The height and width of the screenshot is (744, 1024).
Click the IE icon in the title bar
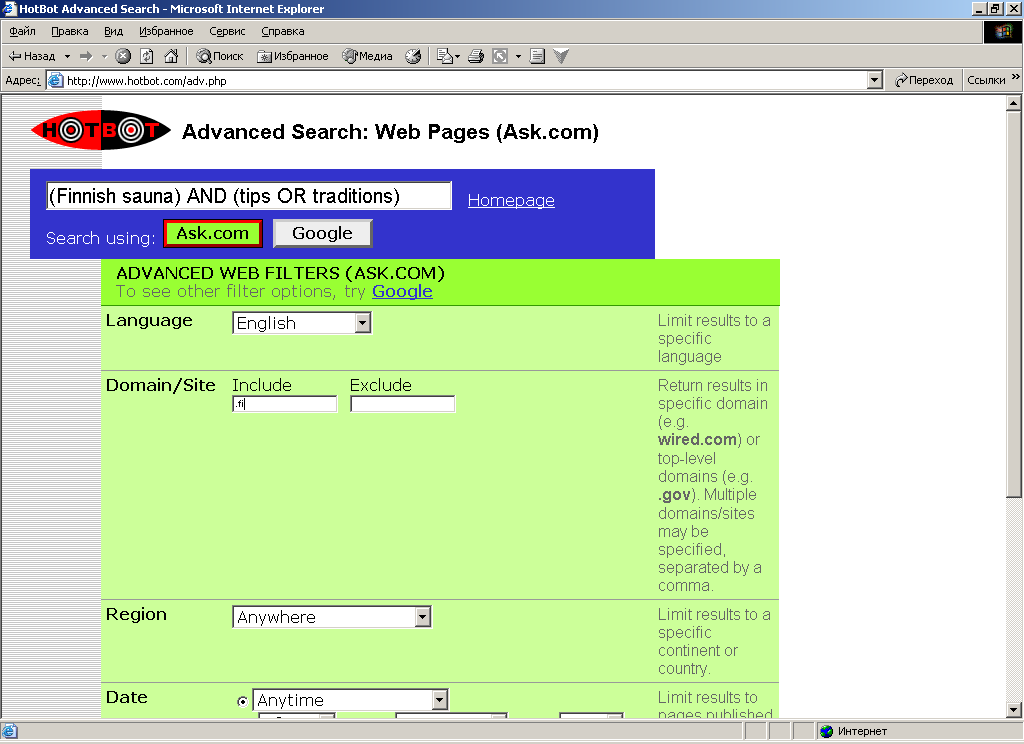point(9,8)
